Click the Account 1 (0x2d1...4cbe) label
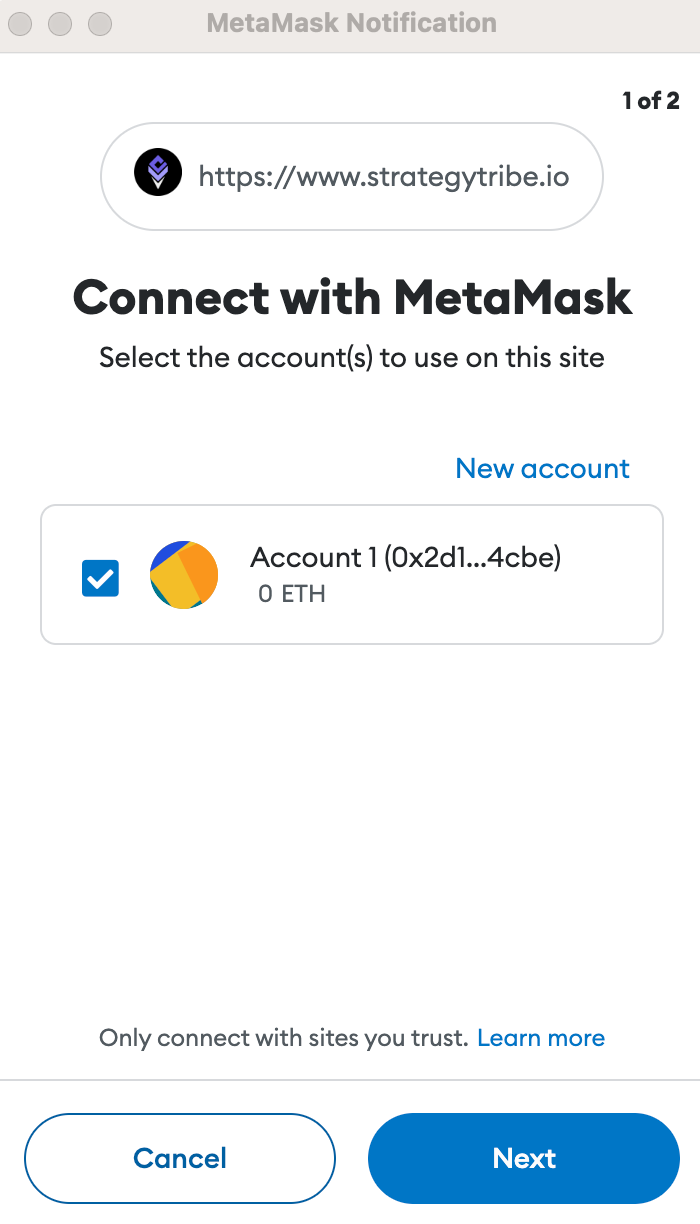 coord(405,557)
